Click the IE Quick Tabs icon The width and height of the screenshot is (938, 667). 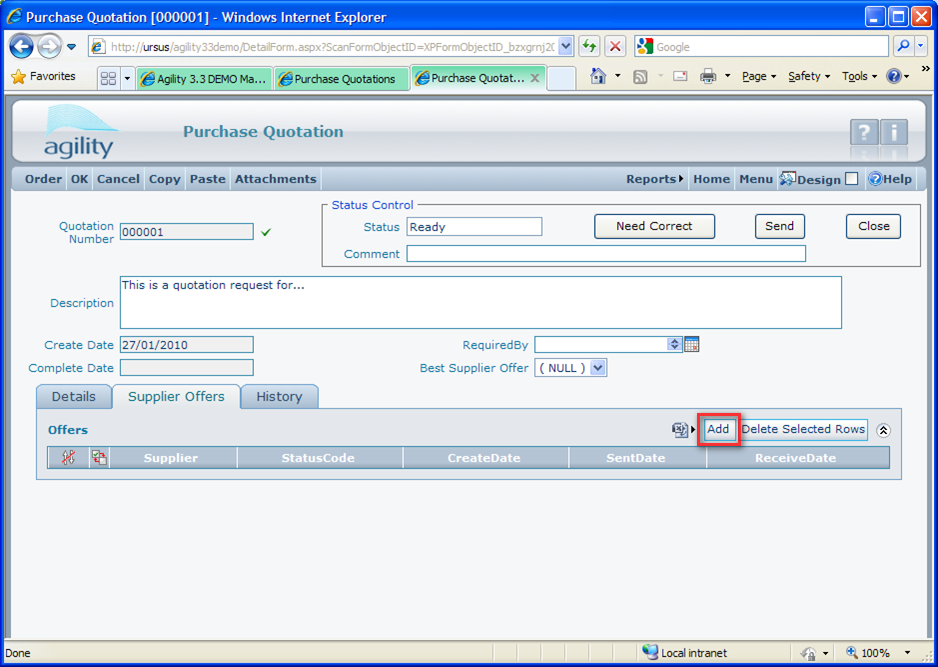pyautogui.click(x=109, y=79)
